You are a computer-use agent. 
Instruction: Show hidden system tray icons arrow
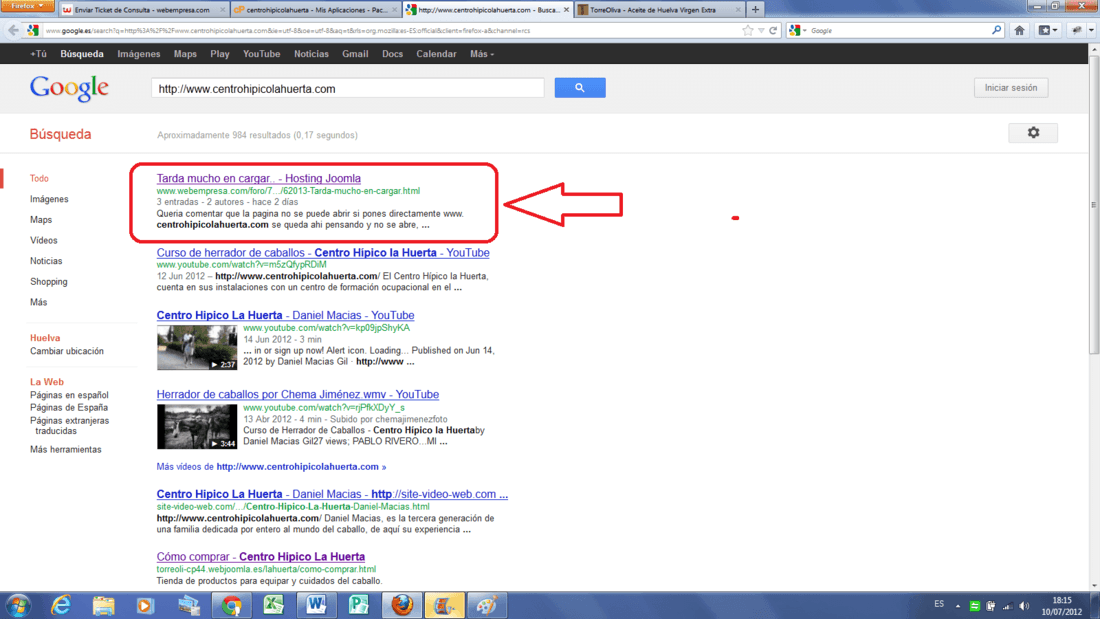click(958, 606)
